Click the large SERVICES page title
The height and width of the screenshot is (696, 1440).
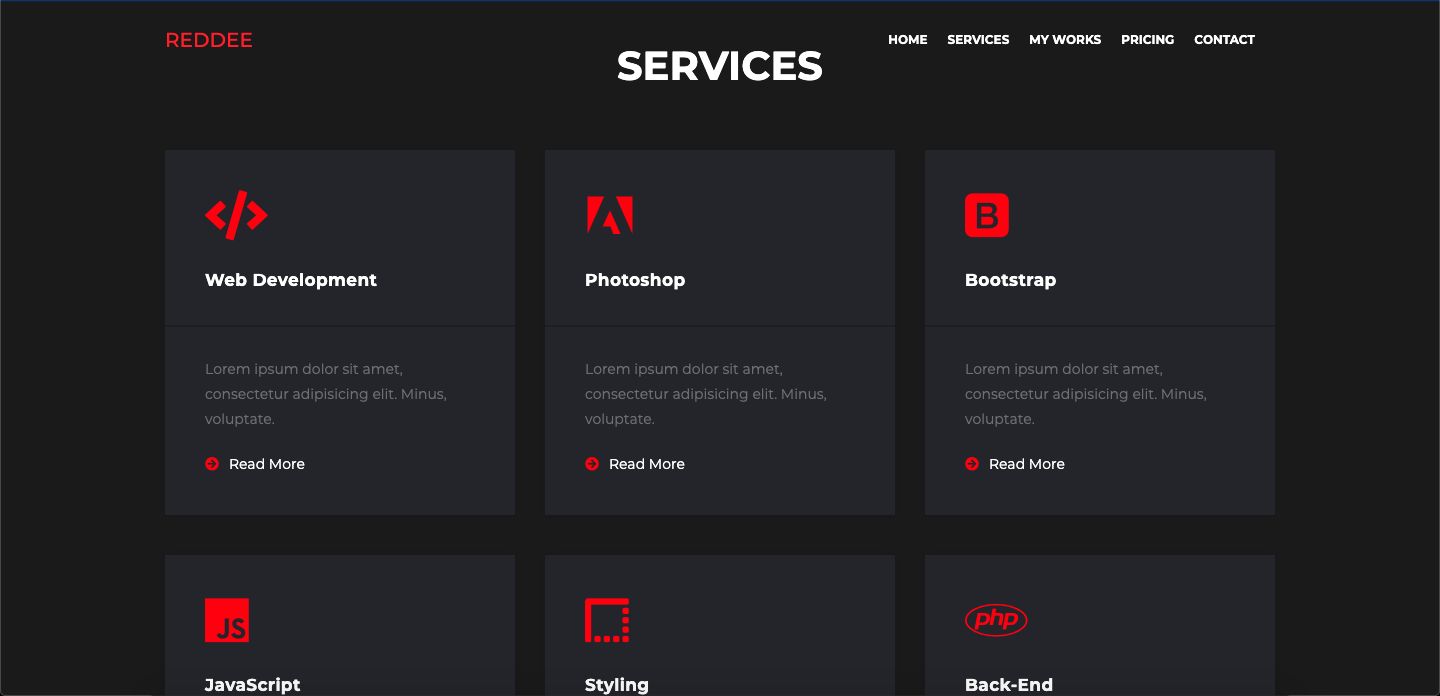(x=720, y=67)
